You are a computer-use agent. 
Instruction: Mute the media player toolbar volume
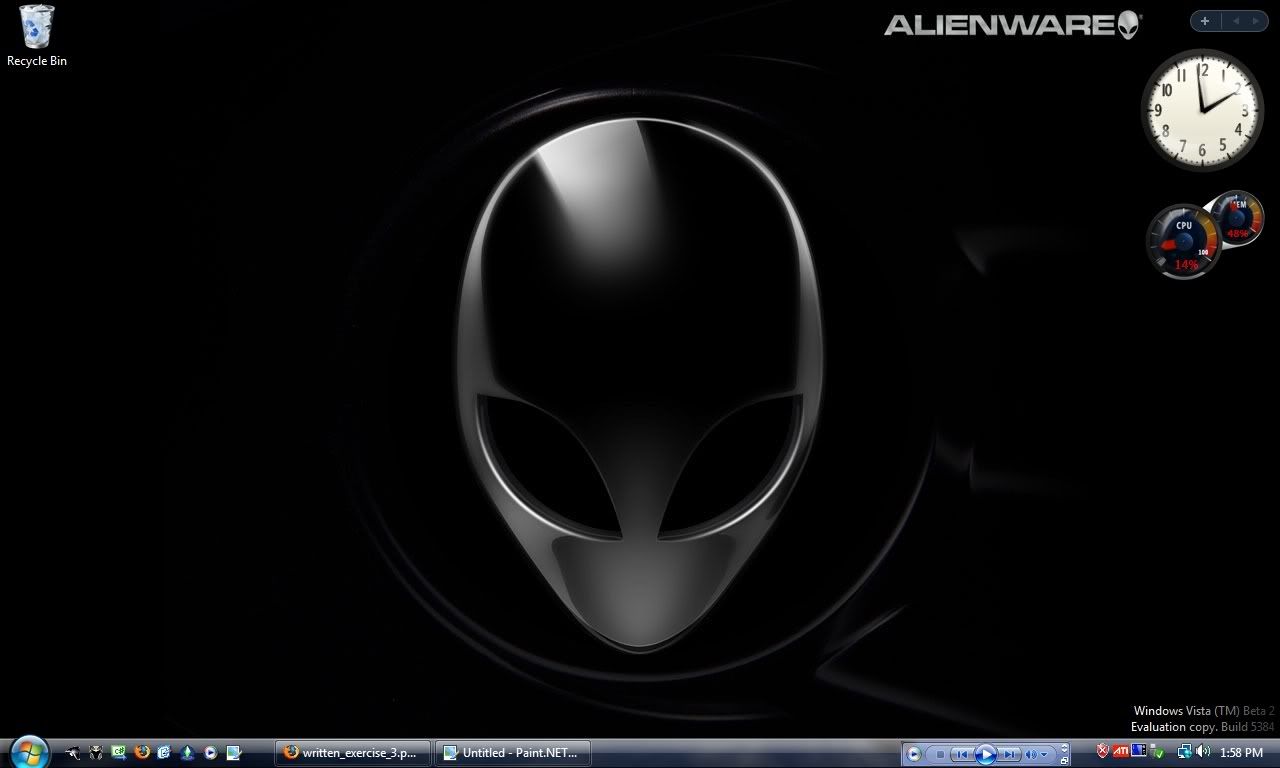[x=1030, y=754]
